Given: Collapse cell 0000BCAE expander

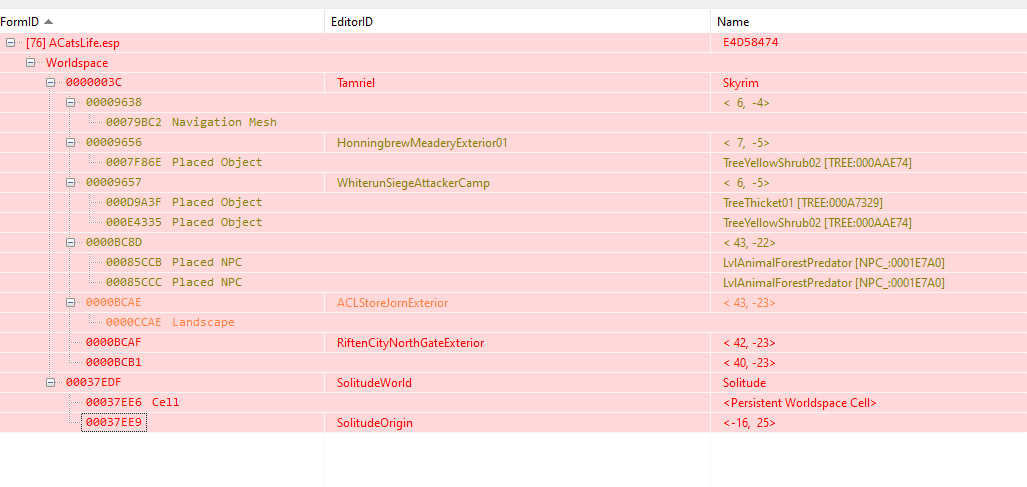Looking at the screenshot, I should 71,302.
